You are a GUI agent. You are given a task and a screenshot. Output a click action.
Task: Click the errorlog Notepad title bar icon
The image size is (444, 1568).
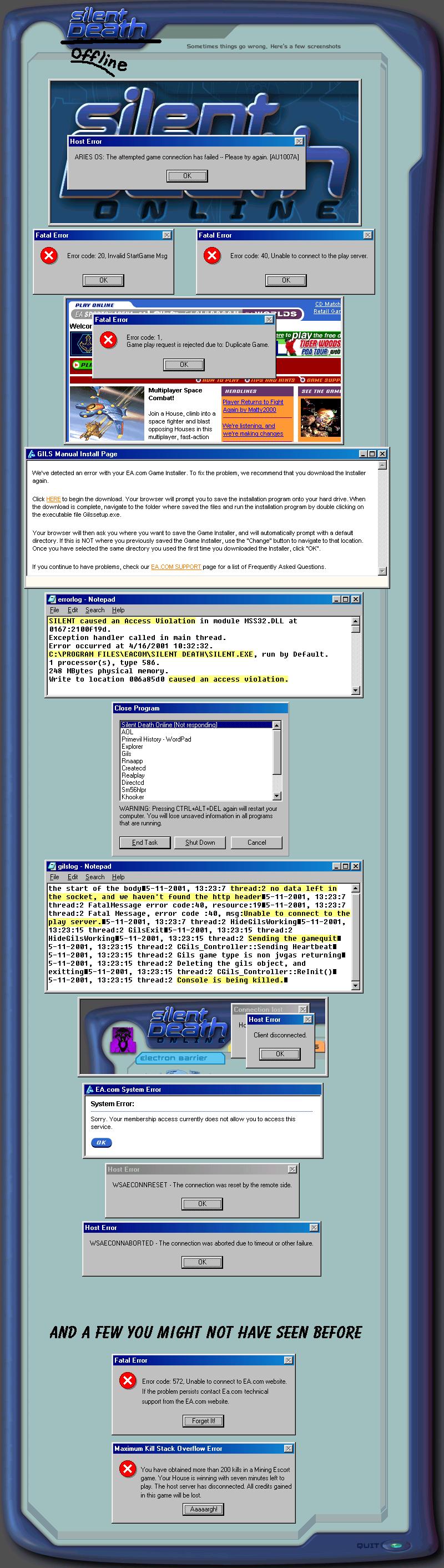pyautogui.click(x=52, y=599)
